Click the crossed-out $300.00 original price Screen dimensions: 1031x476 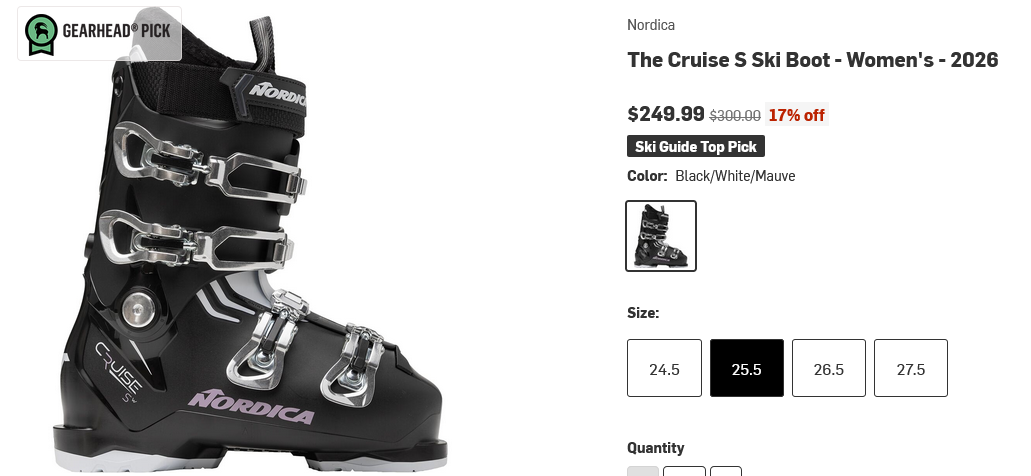(735, 115)
